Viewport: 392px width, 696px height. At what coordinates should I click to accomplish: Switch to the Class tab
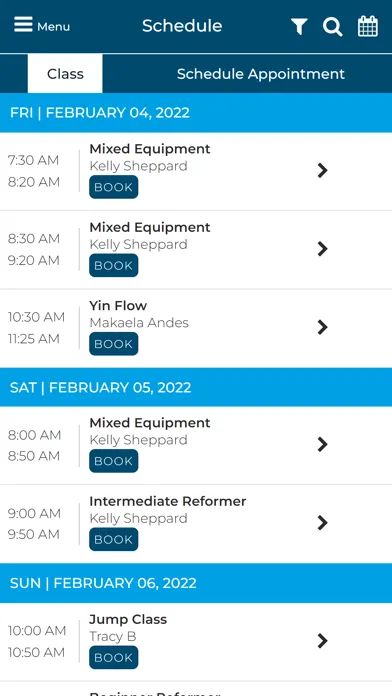[65, 74]
